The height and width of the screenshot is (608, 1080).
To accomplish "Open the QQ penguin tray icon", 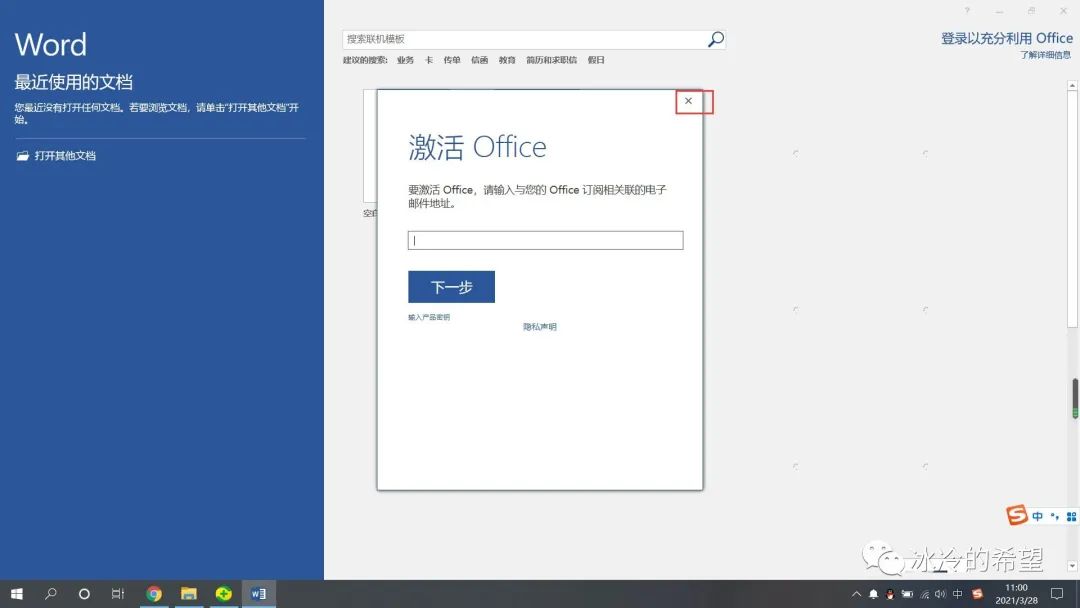I will point(890,594).
